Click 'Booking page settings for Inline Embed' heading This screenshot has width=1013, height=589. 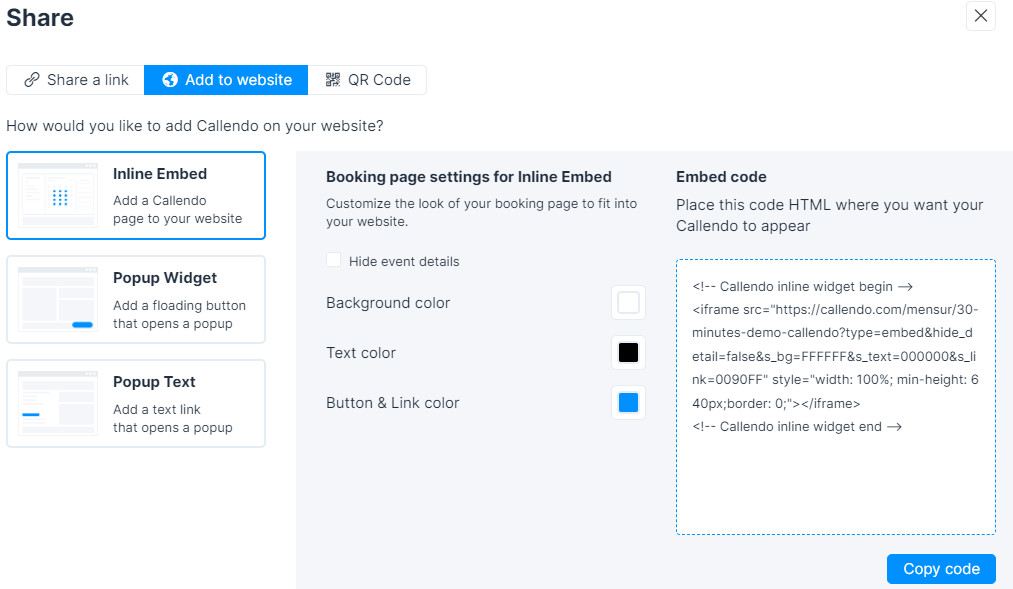[x=469, y=177]
